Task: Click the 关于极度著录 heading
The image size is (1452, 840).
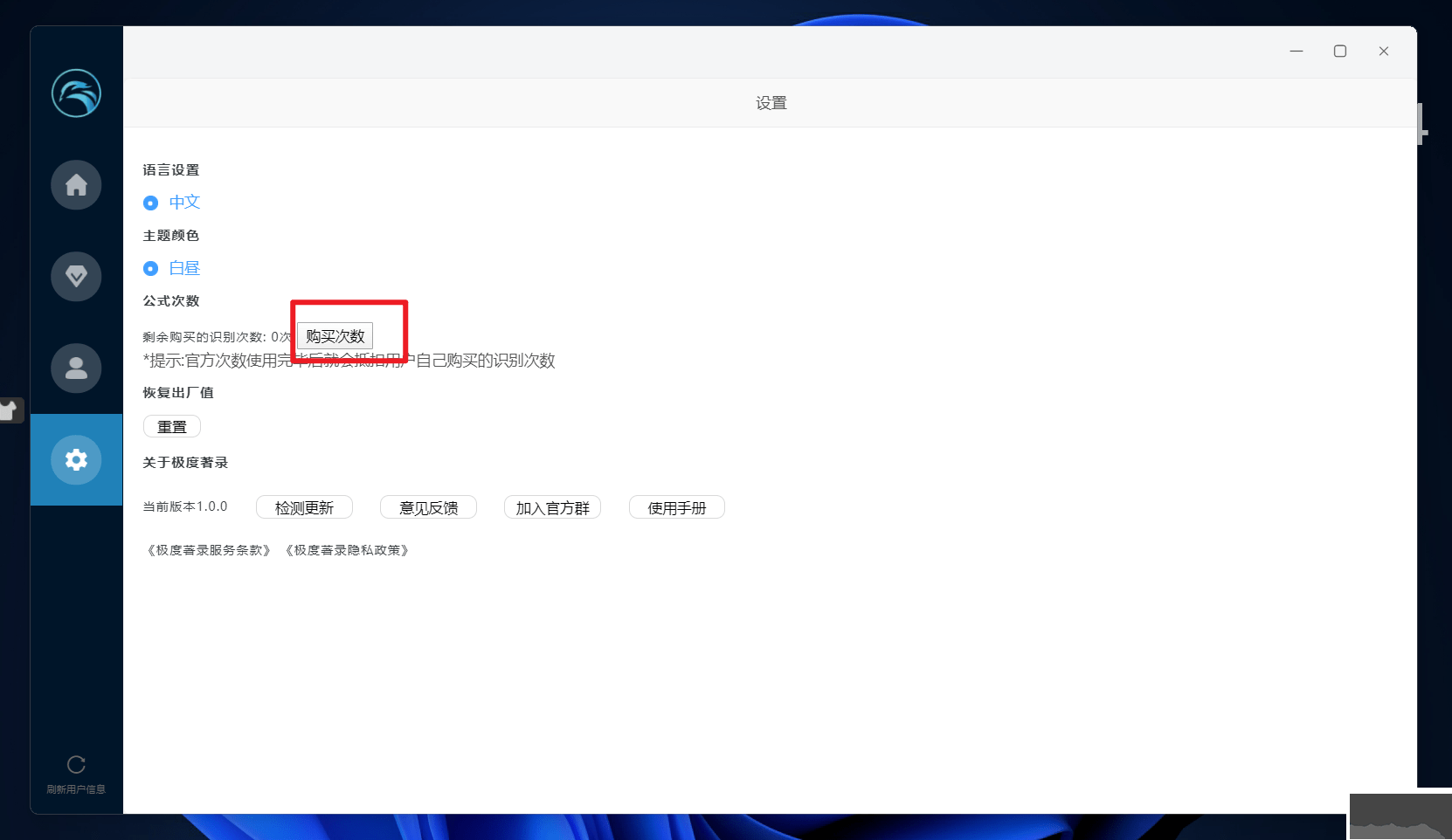Action: pyautogui.click(x=185, y=463)
